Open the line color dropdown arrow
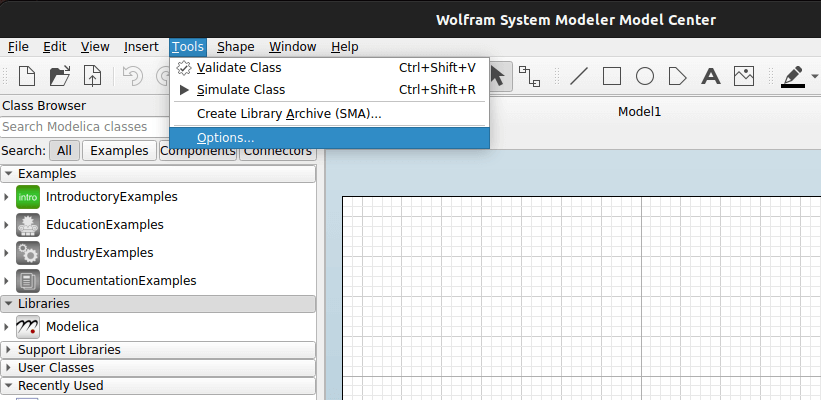 pyautogui.click(x=814, y=76)
